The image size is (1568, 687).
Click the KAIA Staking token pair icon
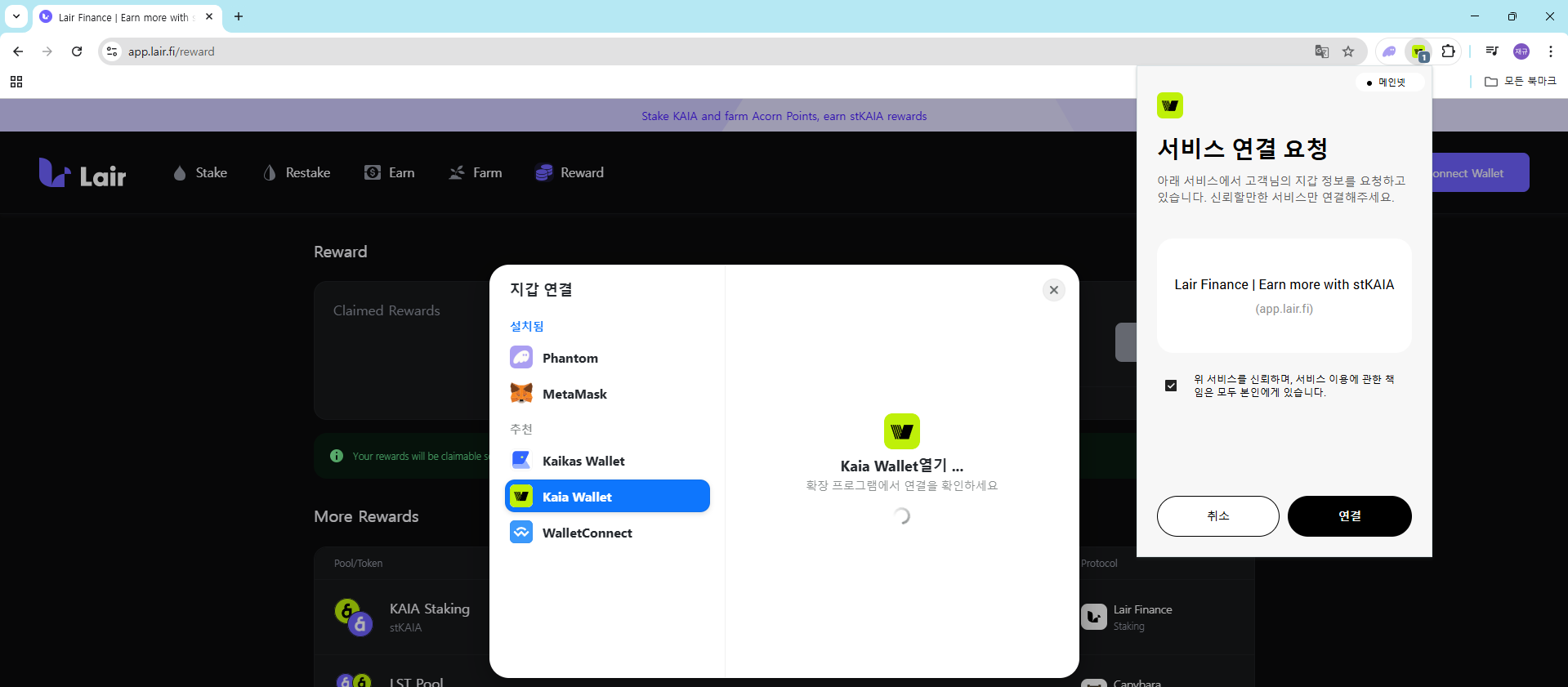(x=354, y=617)
